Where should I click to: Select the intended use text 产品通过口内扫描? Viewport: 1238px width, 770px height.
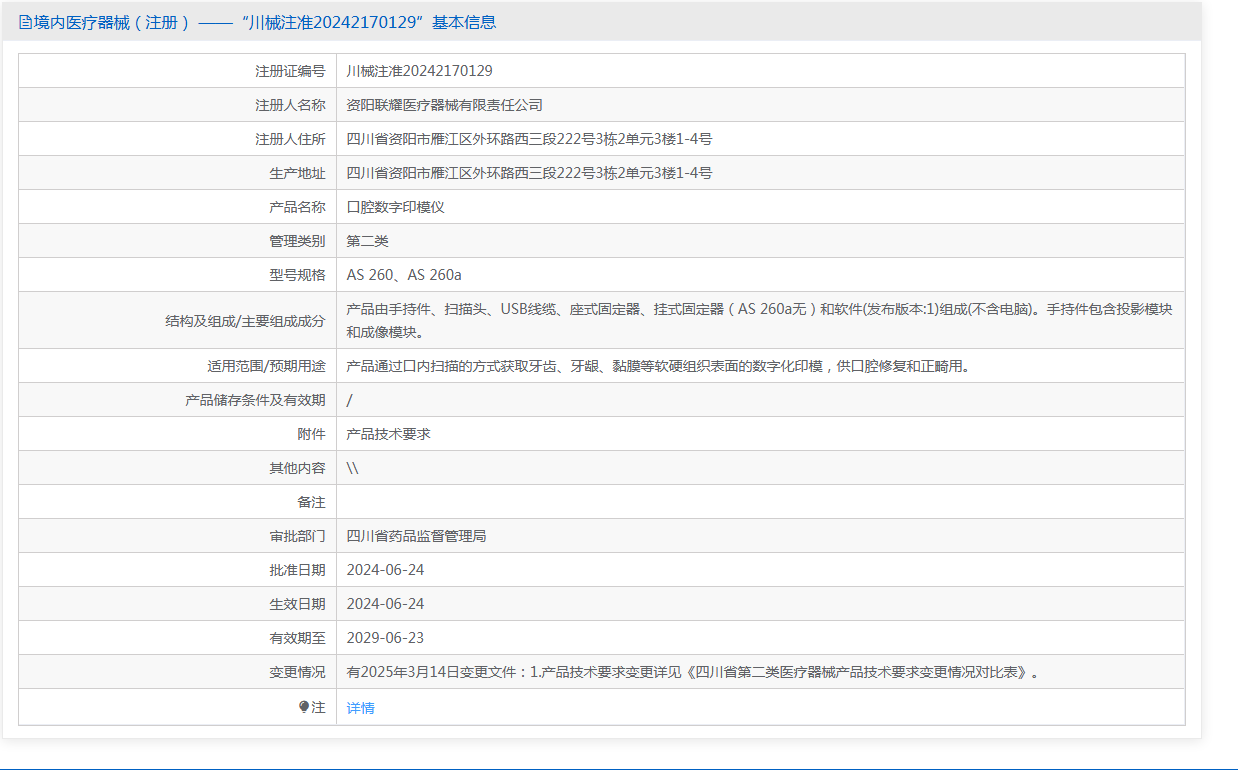pyautogui.click(x=658, y=366)
